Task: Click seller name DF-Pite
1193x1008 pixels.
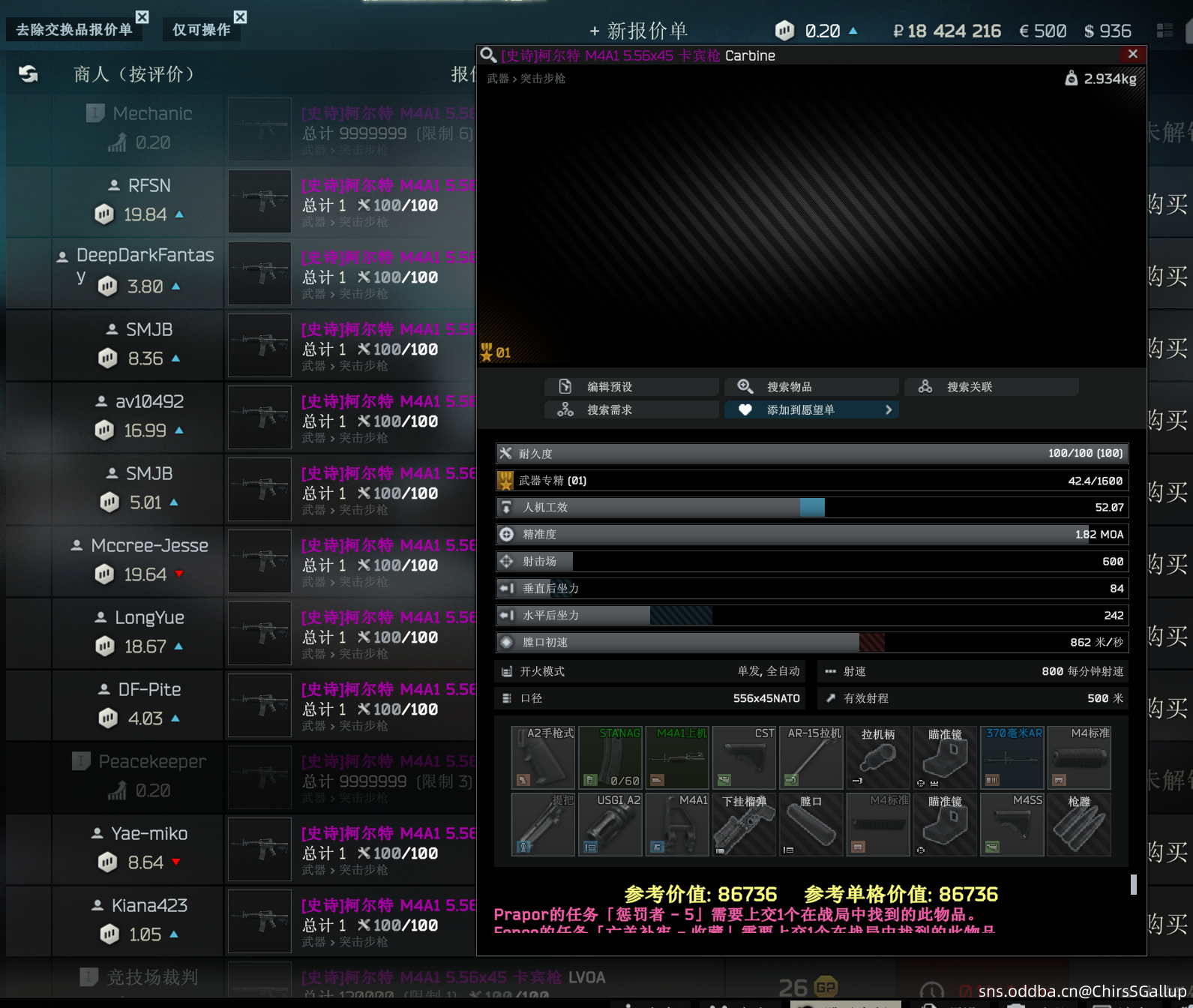Action: click(x=149, y=689)
